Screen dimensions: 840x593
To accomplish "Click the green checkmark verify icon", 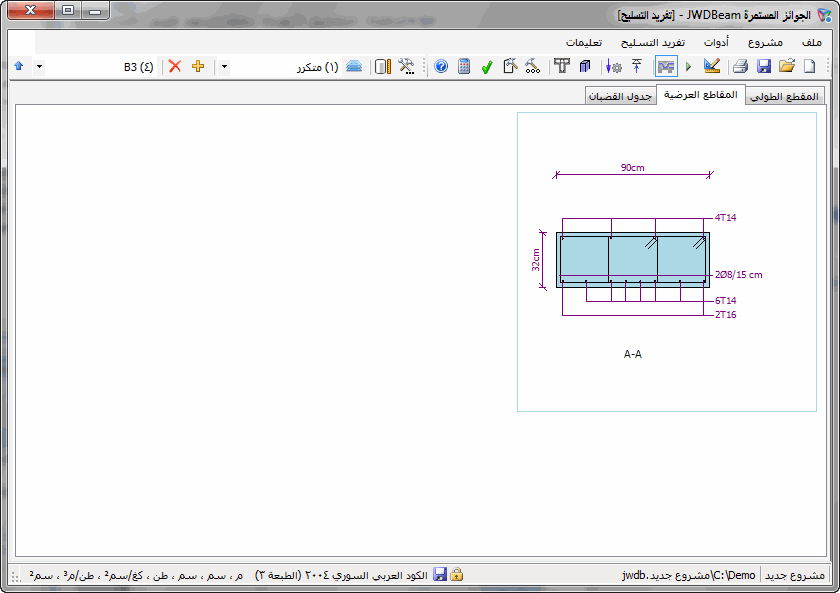I will (487, 67).
